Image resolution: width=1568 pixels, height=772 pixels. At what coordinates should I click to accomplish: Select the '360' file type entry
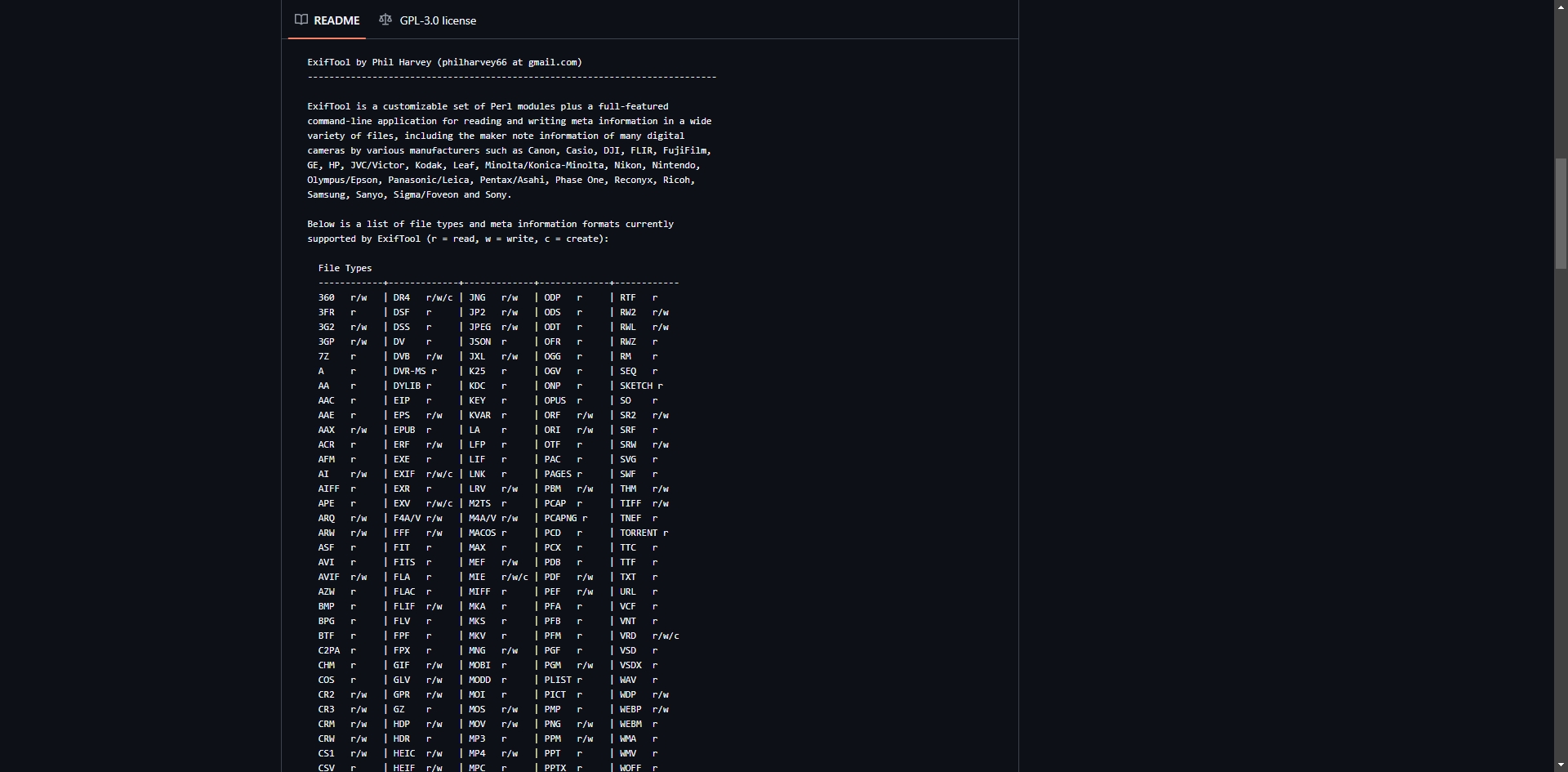(326, 297)
